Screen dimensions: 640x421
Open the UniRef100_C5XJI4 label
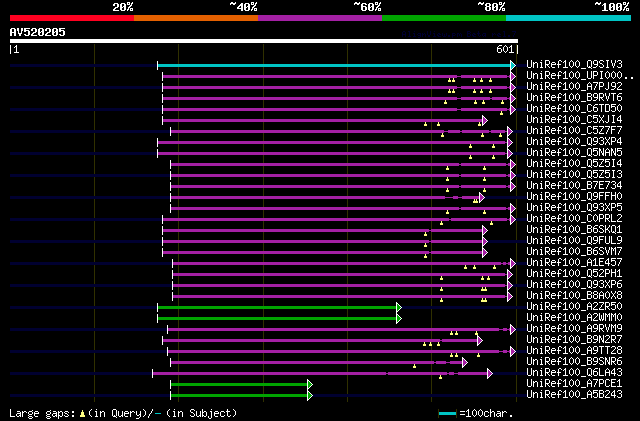pos(574,120)
